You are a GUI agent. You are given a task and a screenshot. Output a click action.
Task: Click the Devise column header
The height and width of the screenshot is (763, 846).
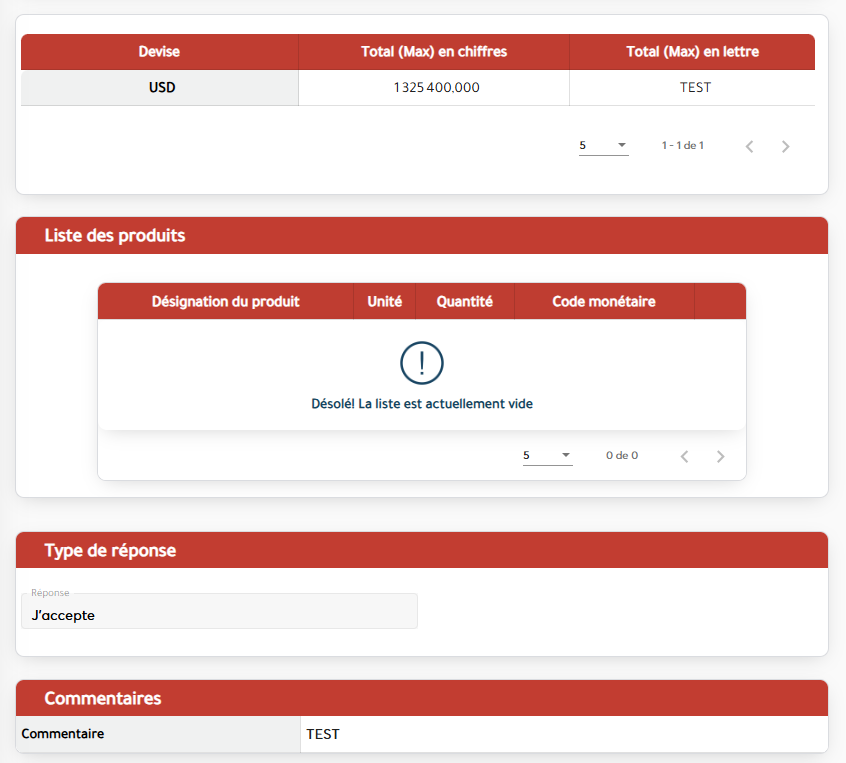tap(159, 52)
